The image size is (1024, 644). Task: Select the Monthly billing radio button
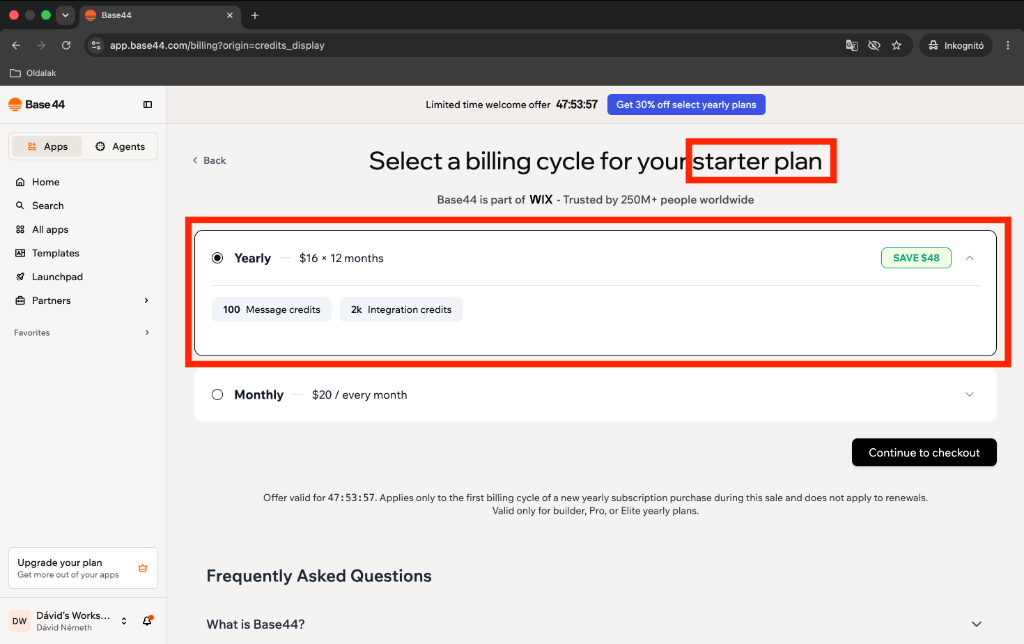click(x=217, y=394)
